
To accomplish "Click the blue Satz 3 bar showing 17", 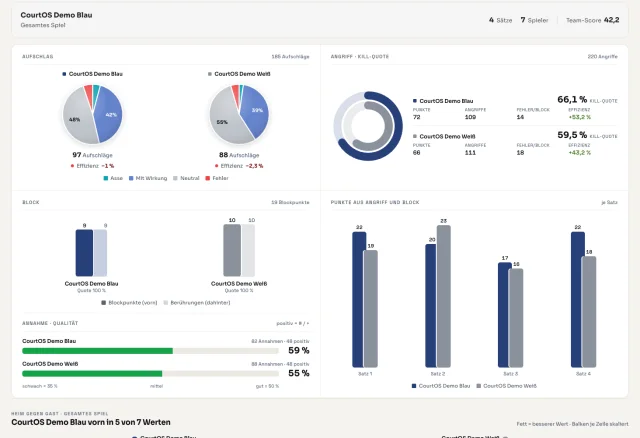I will coord(503,315).
